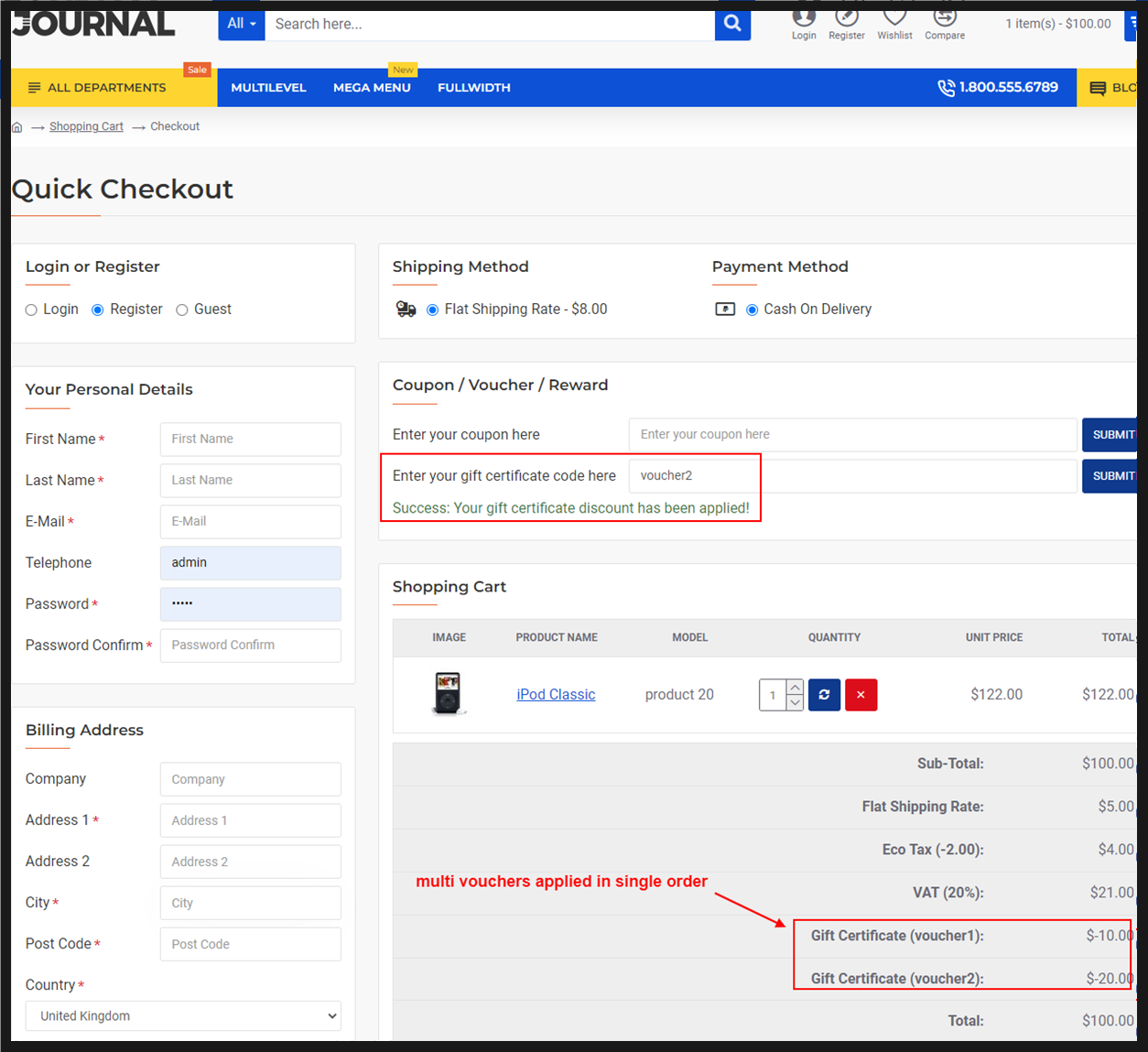Go to Shopping Cart breadcrumb link

86,127
